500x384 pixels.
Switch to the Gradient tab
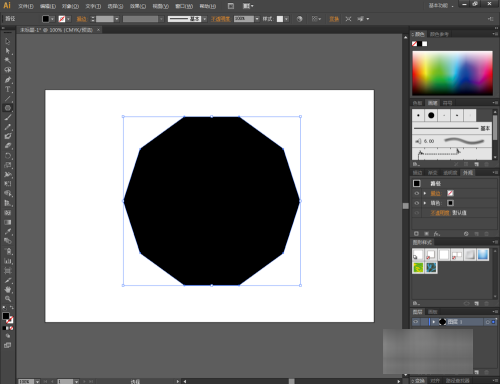[433, 173]
